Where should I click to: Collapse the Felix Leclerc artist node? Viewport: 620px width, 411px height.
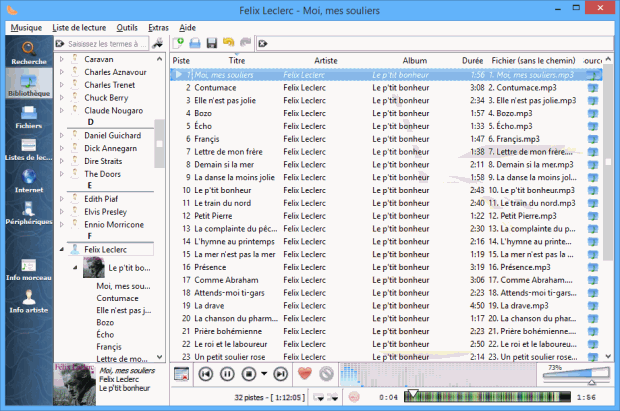click(x=62, y=250)
